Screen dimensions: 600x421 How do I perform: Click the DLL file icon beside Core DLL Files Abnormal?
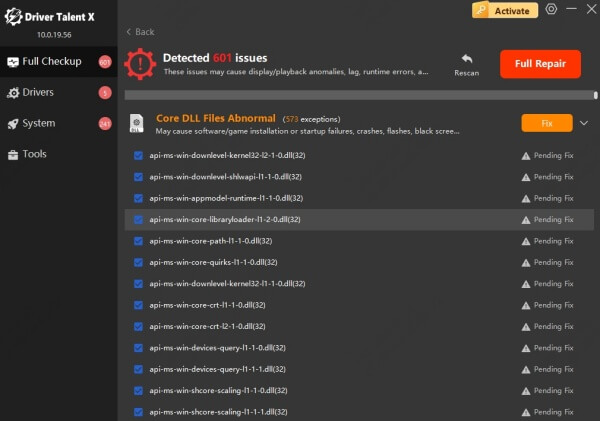coord(137,123)
